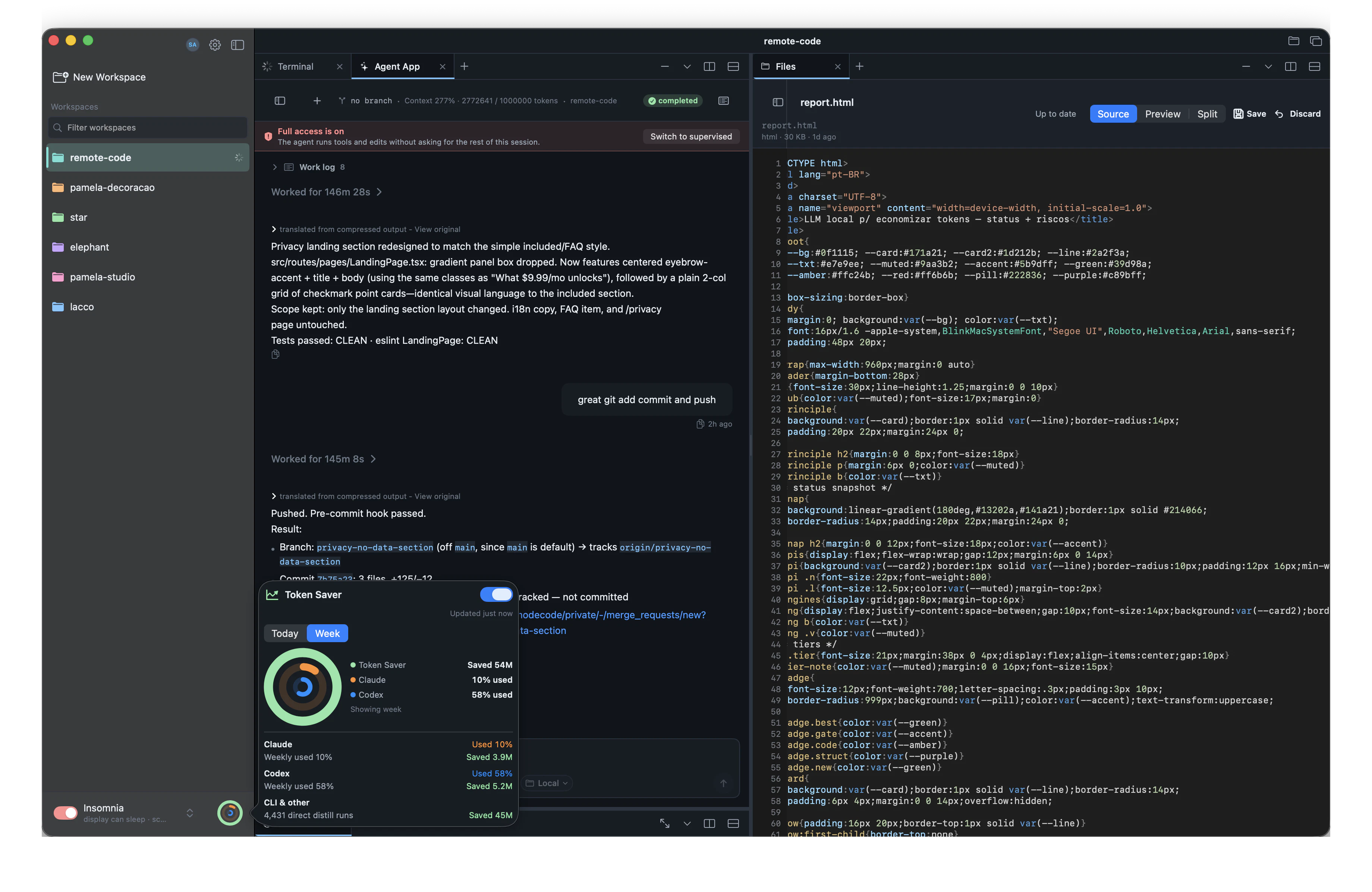Click the overlapping-windows icon in the title bar
Image resolution: width=1372 pixels, height=892 pixels.
1316,41
